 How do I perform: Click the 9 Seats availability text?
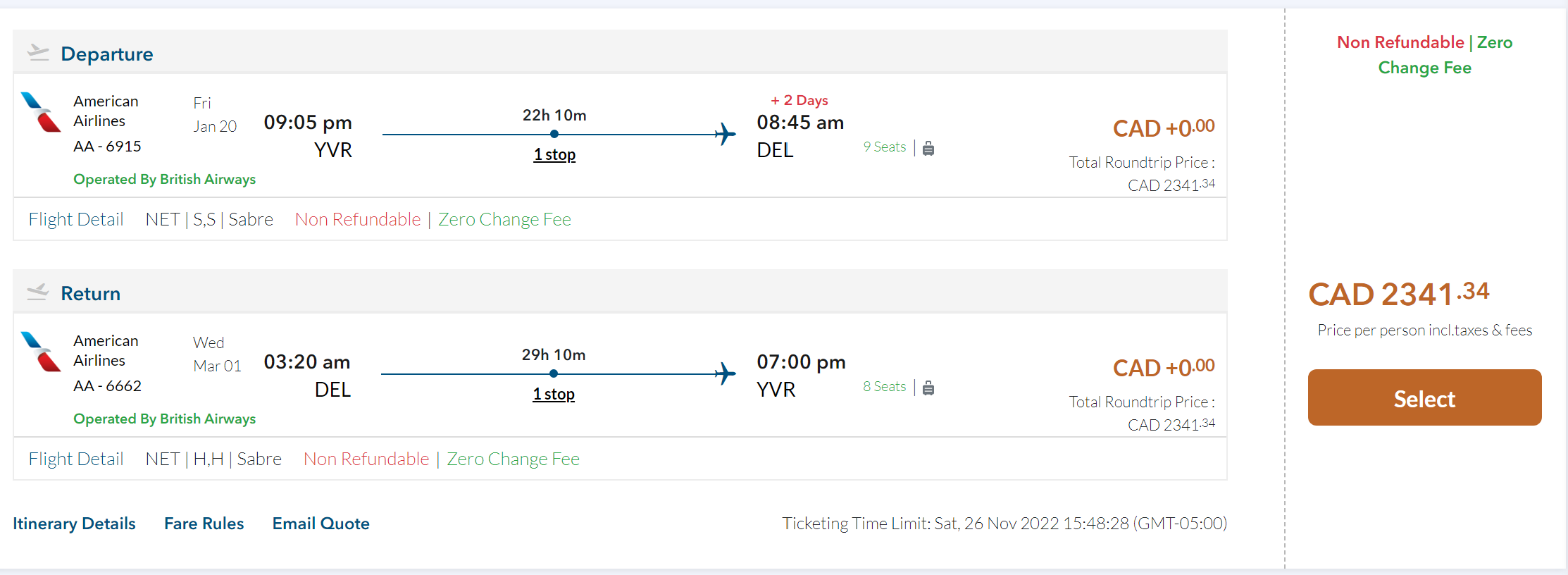click(x=885, y=147)
